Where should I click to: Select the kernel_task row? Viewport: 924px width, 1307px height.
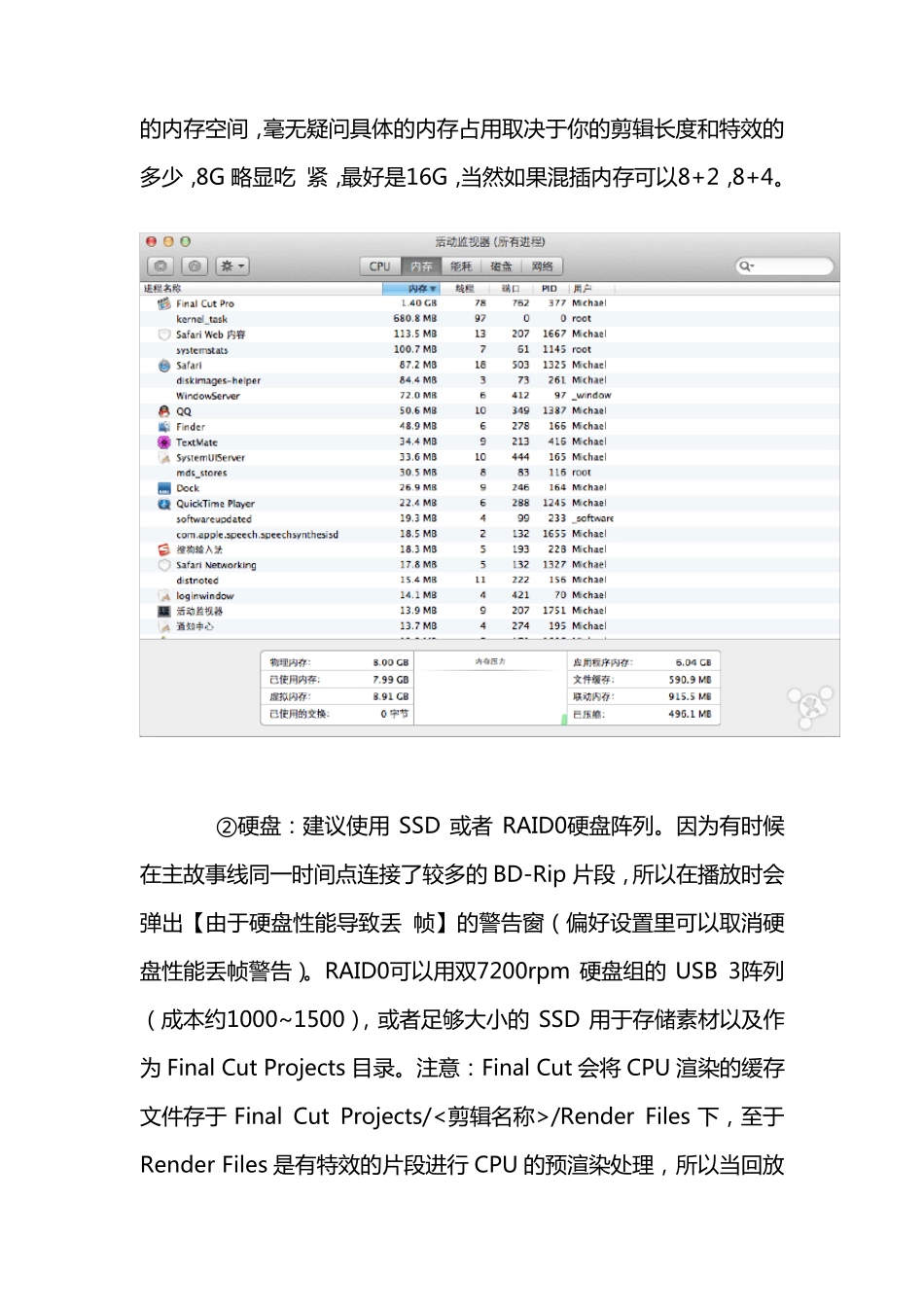point(489,319)
